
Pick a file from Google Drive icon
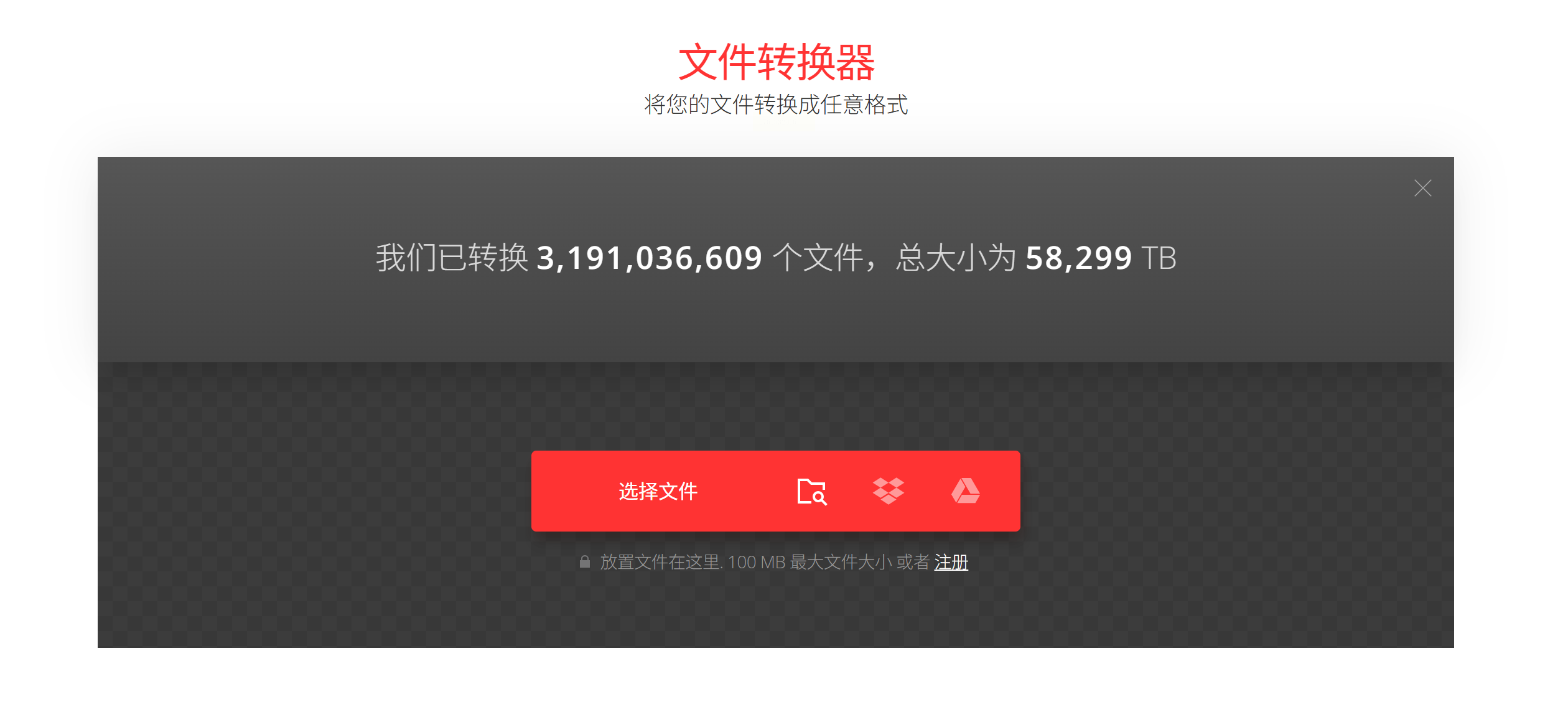[965, 491]
